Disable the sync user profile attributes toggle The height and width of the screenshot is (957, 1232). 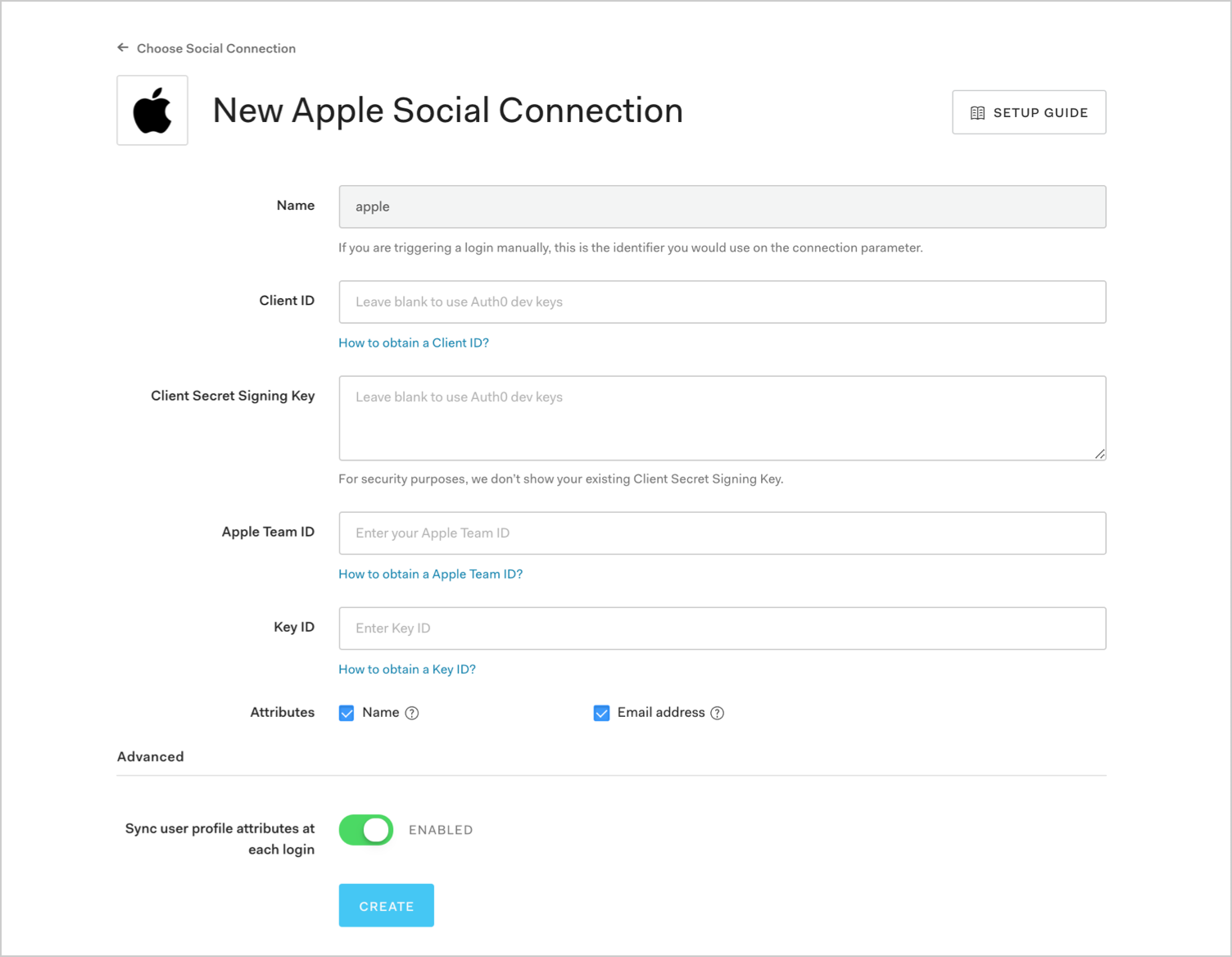pos(365,829)
